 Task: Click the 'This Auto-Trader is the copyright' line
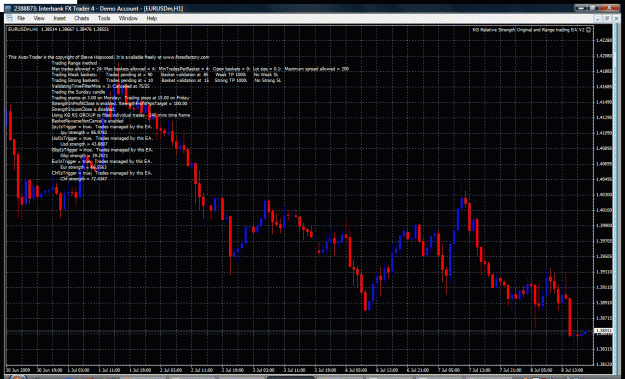(109, 57)
